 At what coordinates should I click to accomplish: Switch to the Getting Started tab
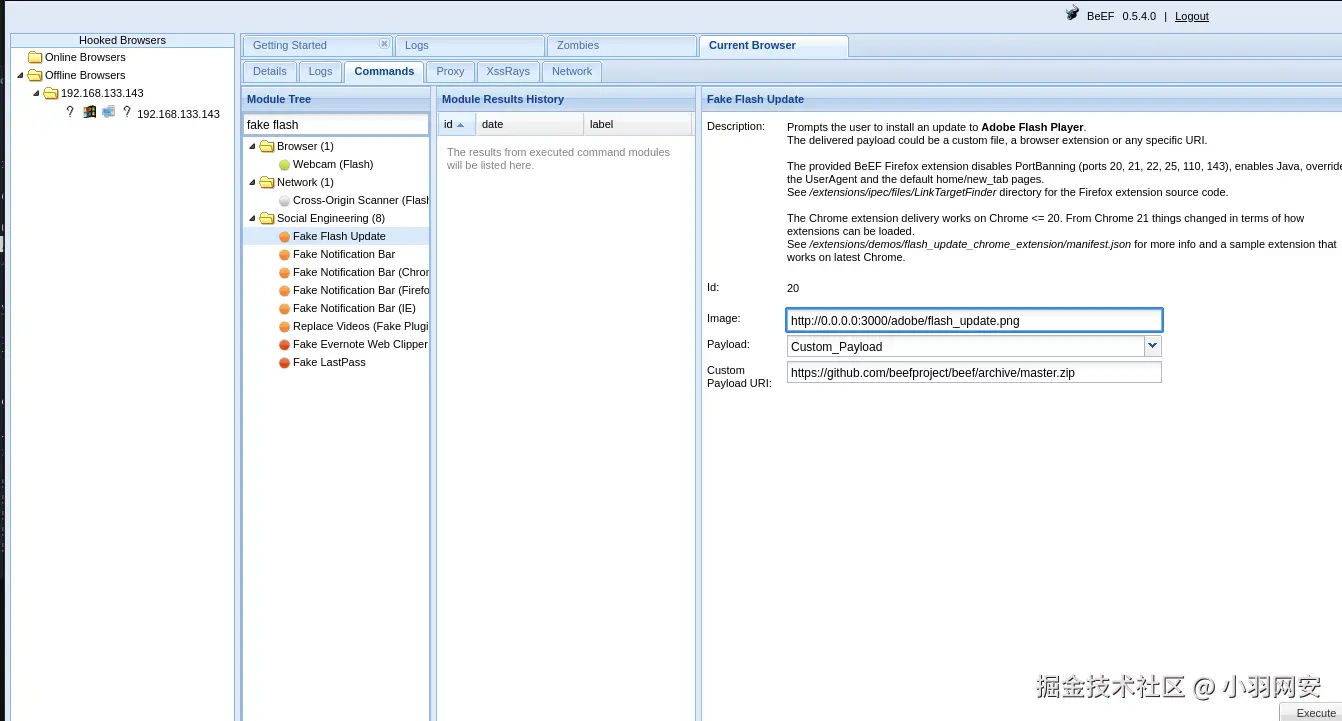(317, 45)
